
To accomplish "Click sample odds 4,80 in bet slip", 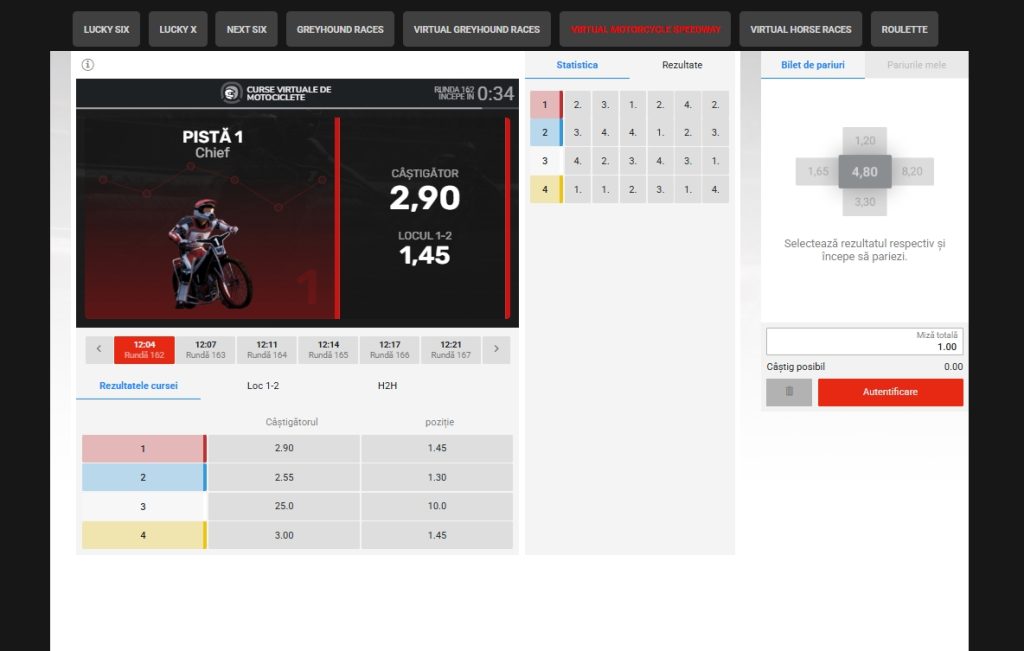I will point(865,172).
